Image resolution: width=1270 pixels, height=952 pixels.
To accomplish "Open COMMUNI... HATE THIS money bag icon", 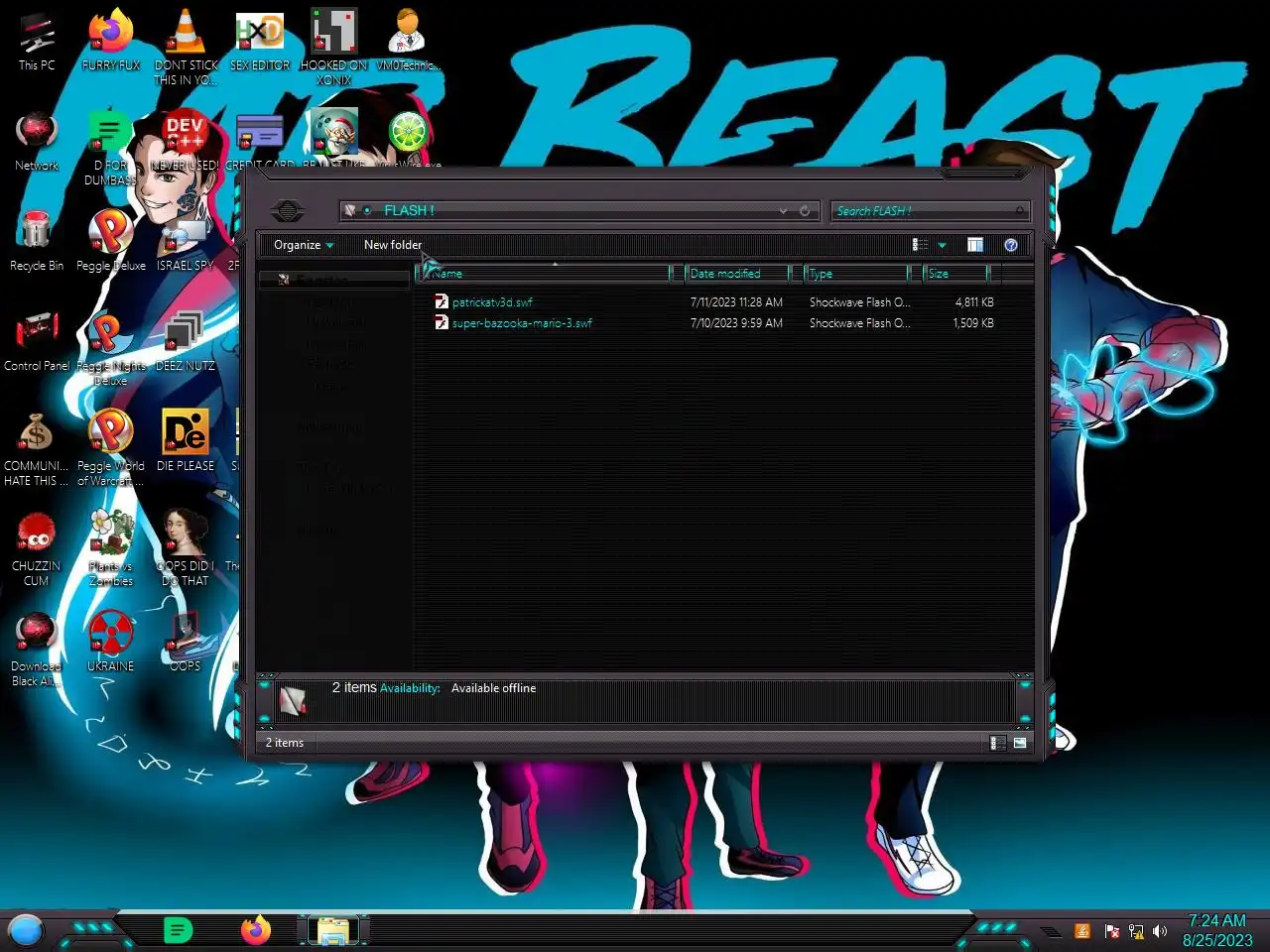I will [37, 449].
